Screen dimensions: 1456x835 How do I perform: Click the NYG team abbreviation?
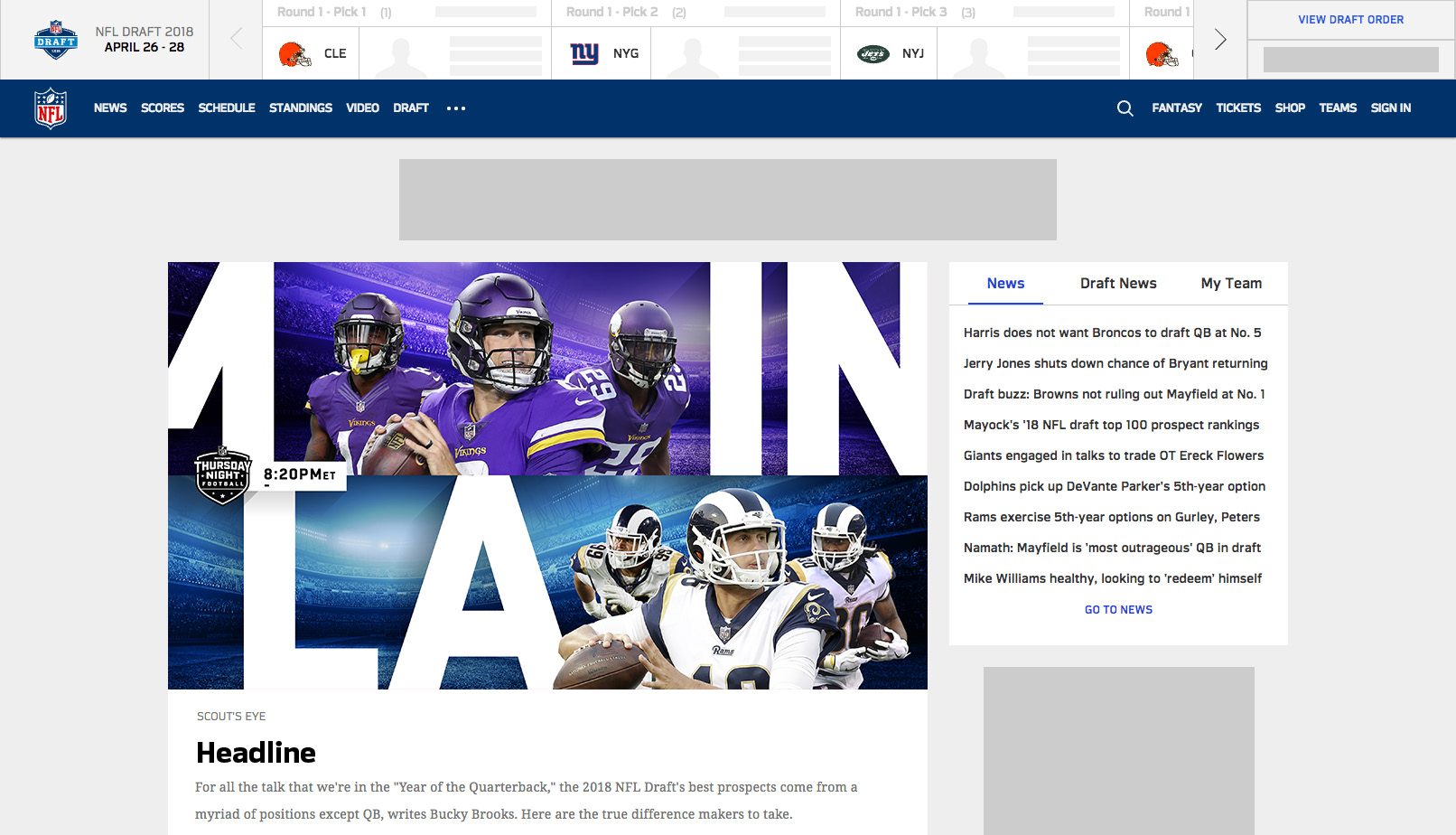click(x=626, y=54)
